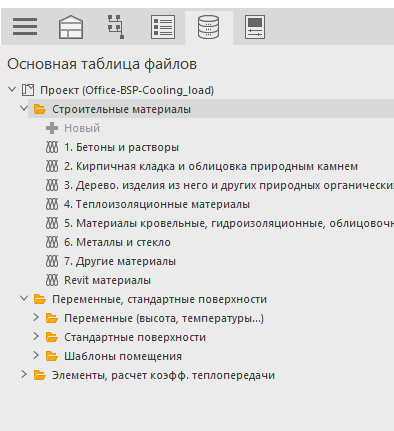
Task: Click folder icon of Переменные, стандартные поверхности
Action: [40, 299]
